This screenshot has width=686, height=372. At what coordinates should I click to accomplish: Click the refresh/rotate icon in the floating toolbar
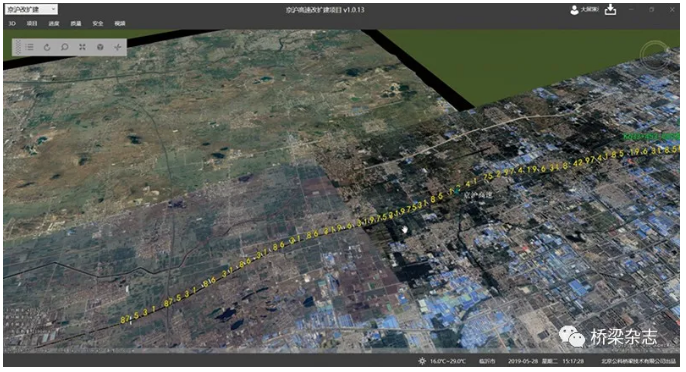click(x=47, y=47)
